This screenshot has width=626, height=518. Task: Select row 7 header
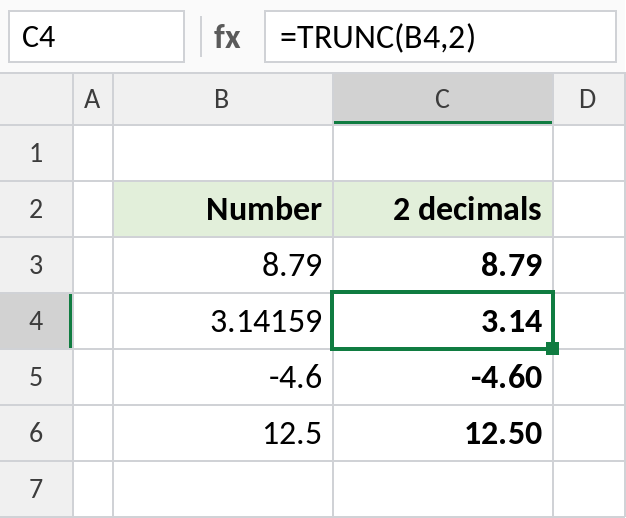[36, 489]
